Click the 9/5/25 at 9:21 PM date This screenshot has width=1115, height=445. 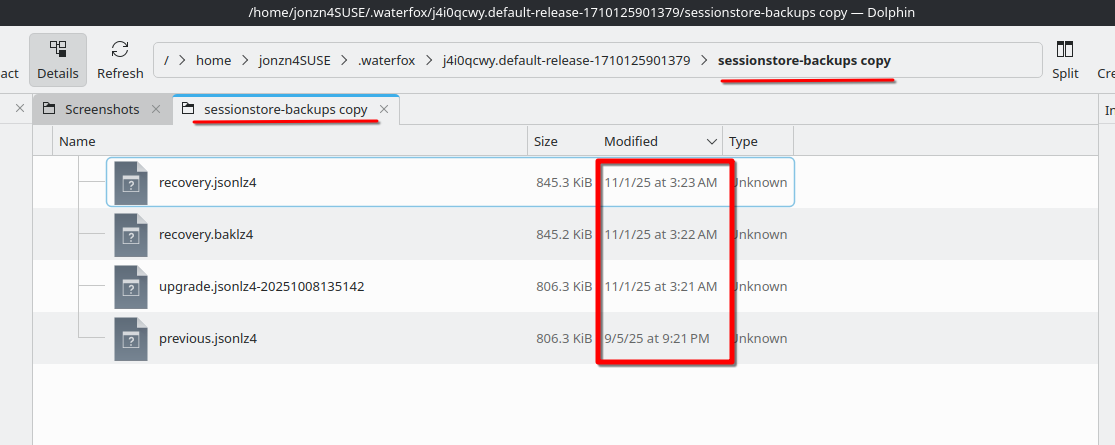click(x=657, y=338)
